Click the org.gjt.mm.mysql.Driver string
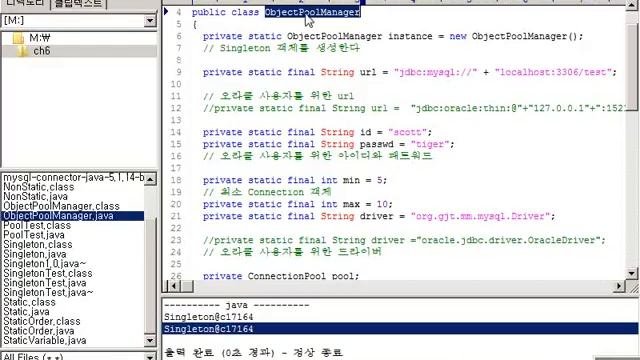This screenshot has height=360, width=640. [480, 216]
